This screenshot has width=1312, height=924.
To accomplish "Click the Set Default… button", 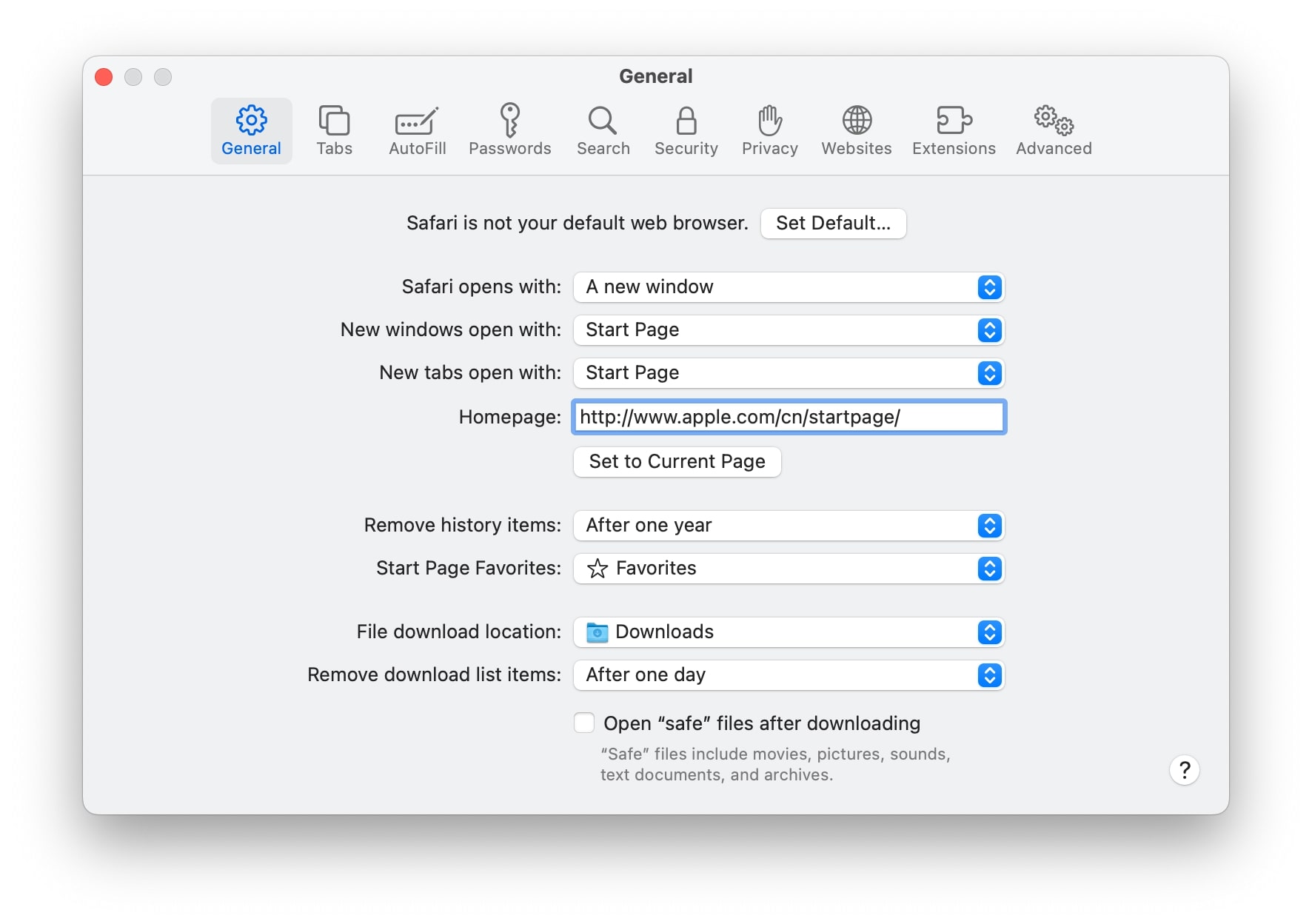I will [833, 224].
